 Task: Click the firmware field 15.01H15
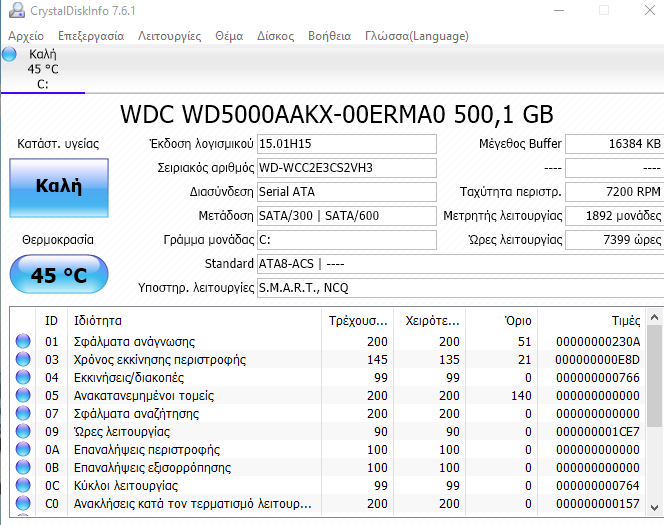point(347,144)
